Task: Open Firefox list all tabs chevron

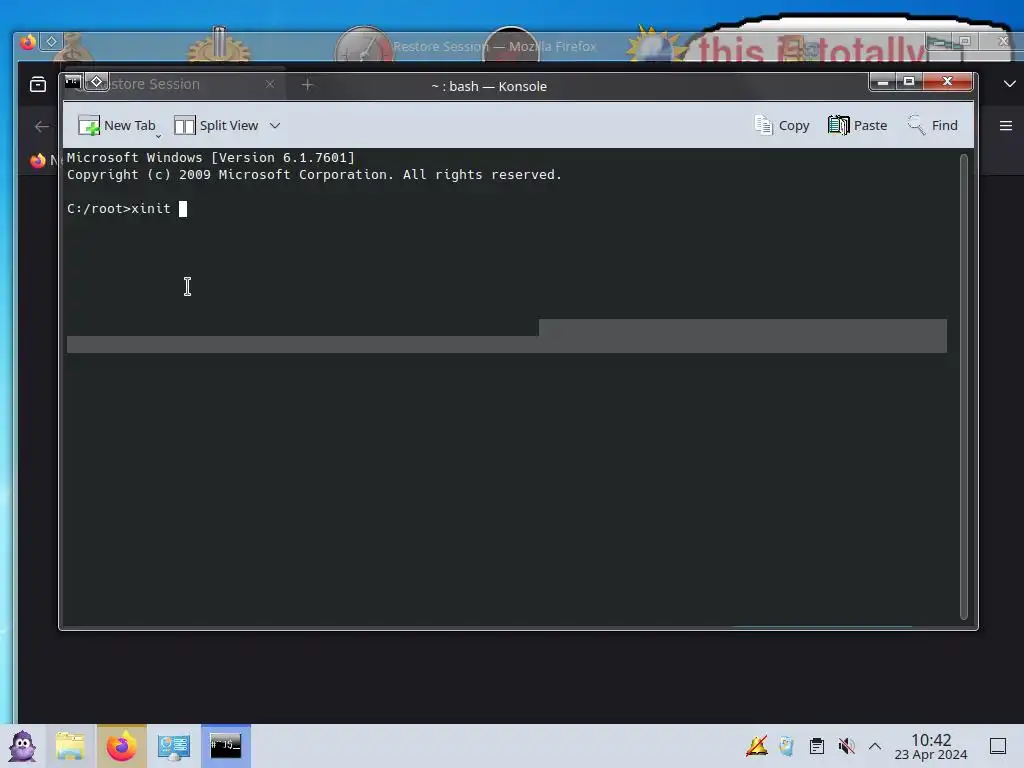Action: (x=1010, y=84)
